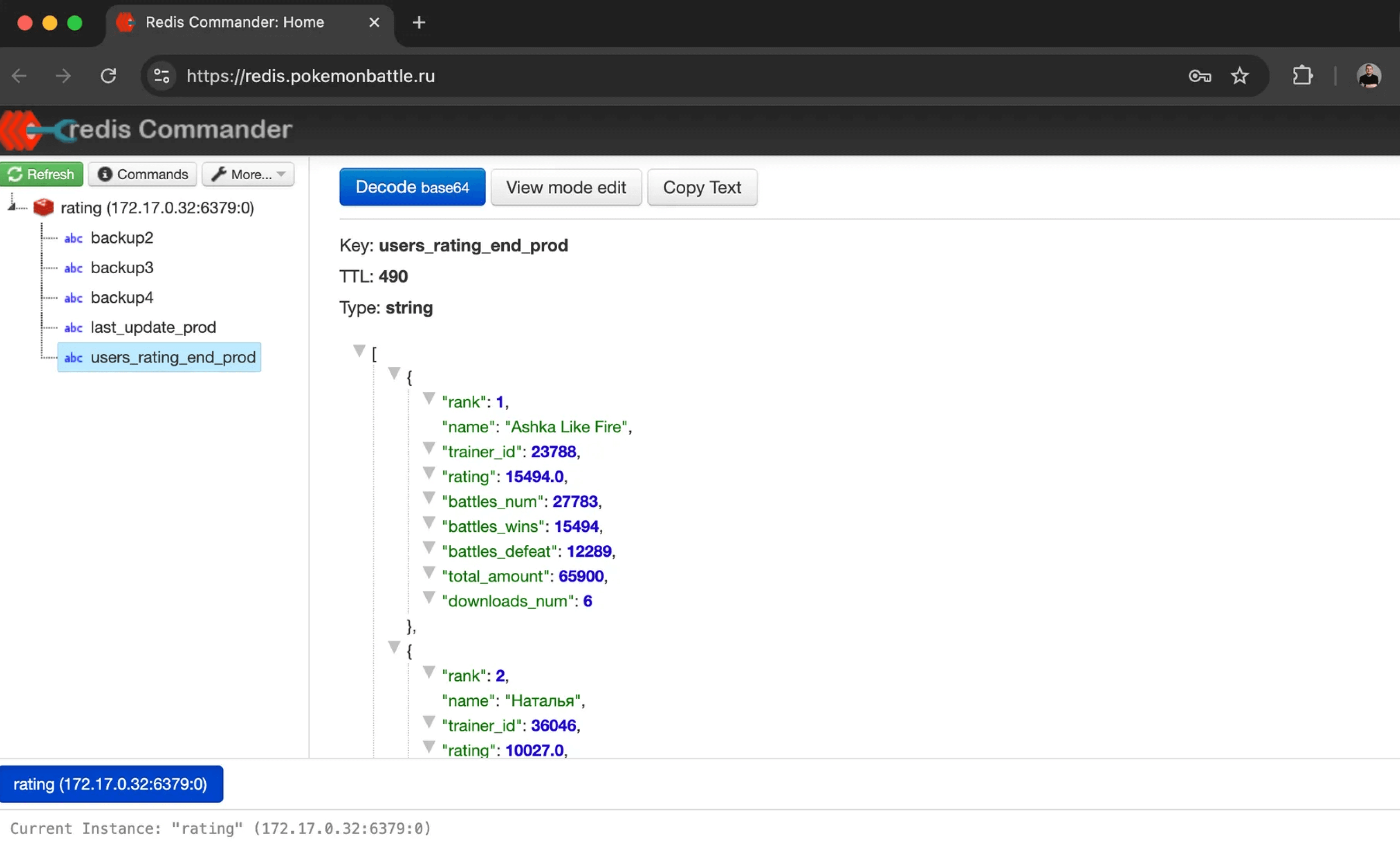
Task: Open the site information icon beside URL
Action: coord(162,76)
